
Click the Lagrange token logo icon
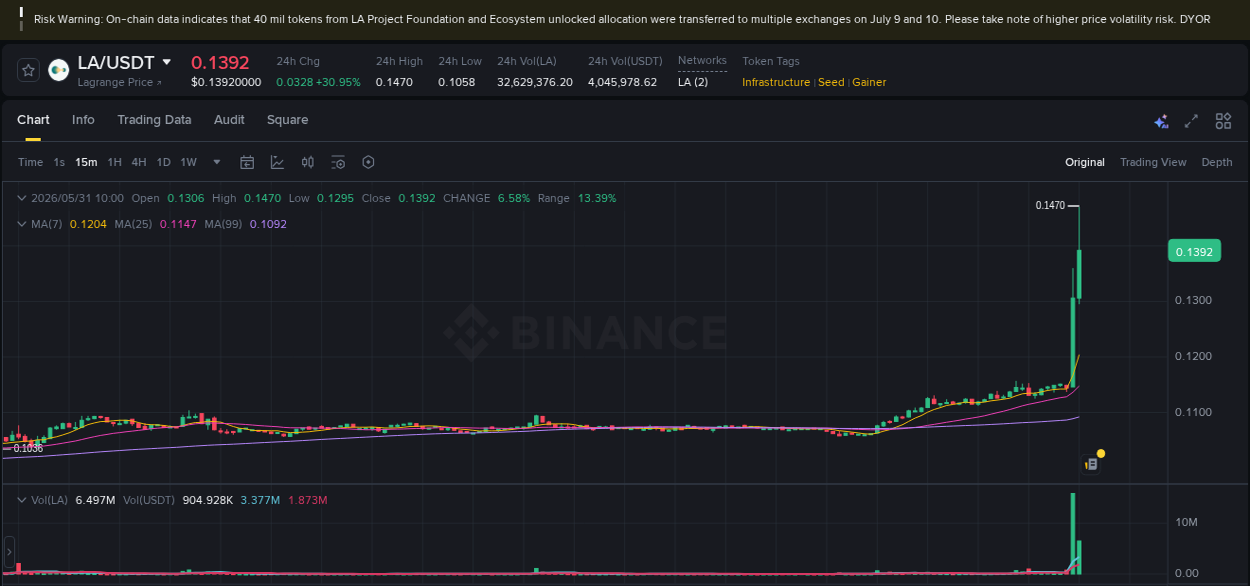[x=59, y=69]
